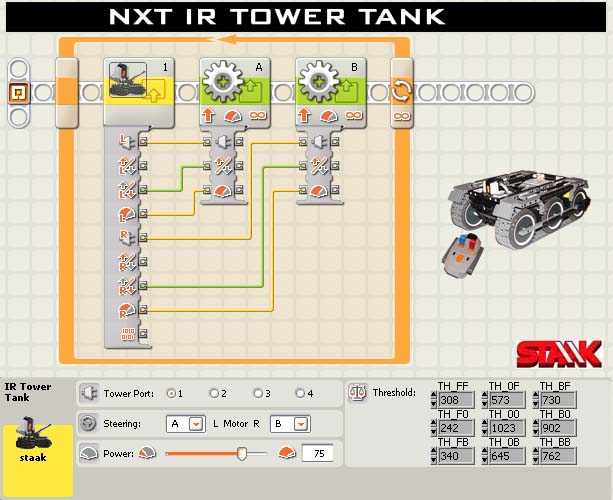Viewport: 613px width, 500px height.
Task: Click the loop infinity end icon
Action: (x=402, y=116)
